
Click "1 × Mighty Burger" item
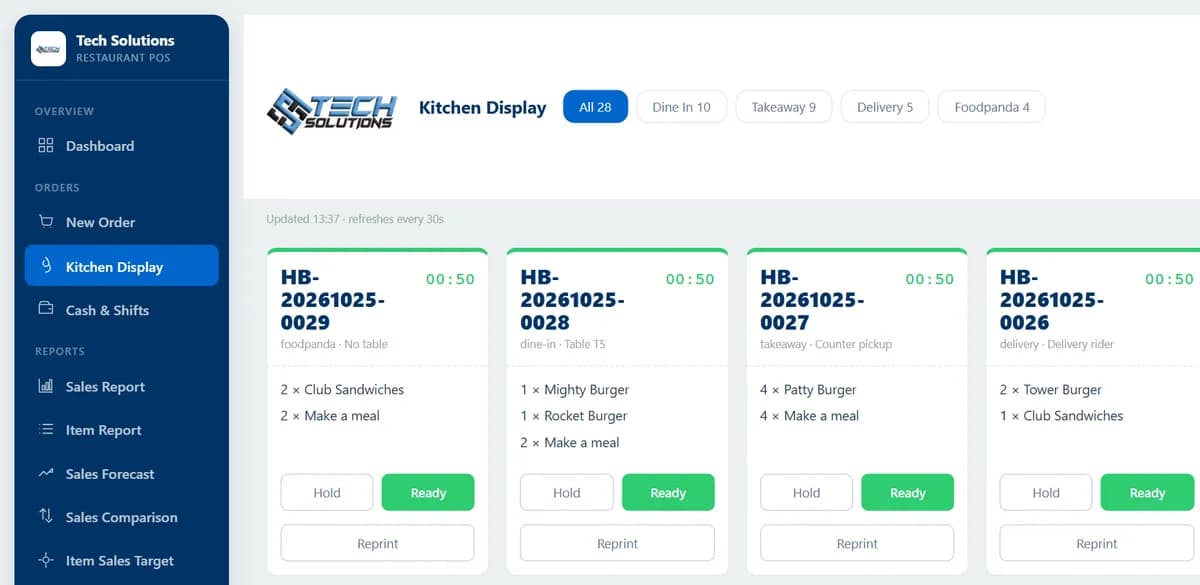pyautogui.click(x=575, y=390)
